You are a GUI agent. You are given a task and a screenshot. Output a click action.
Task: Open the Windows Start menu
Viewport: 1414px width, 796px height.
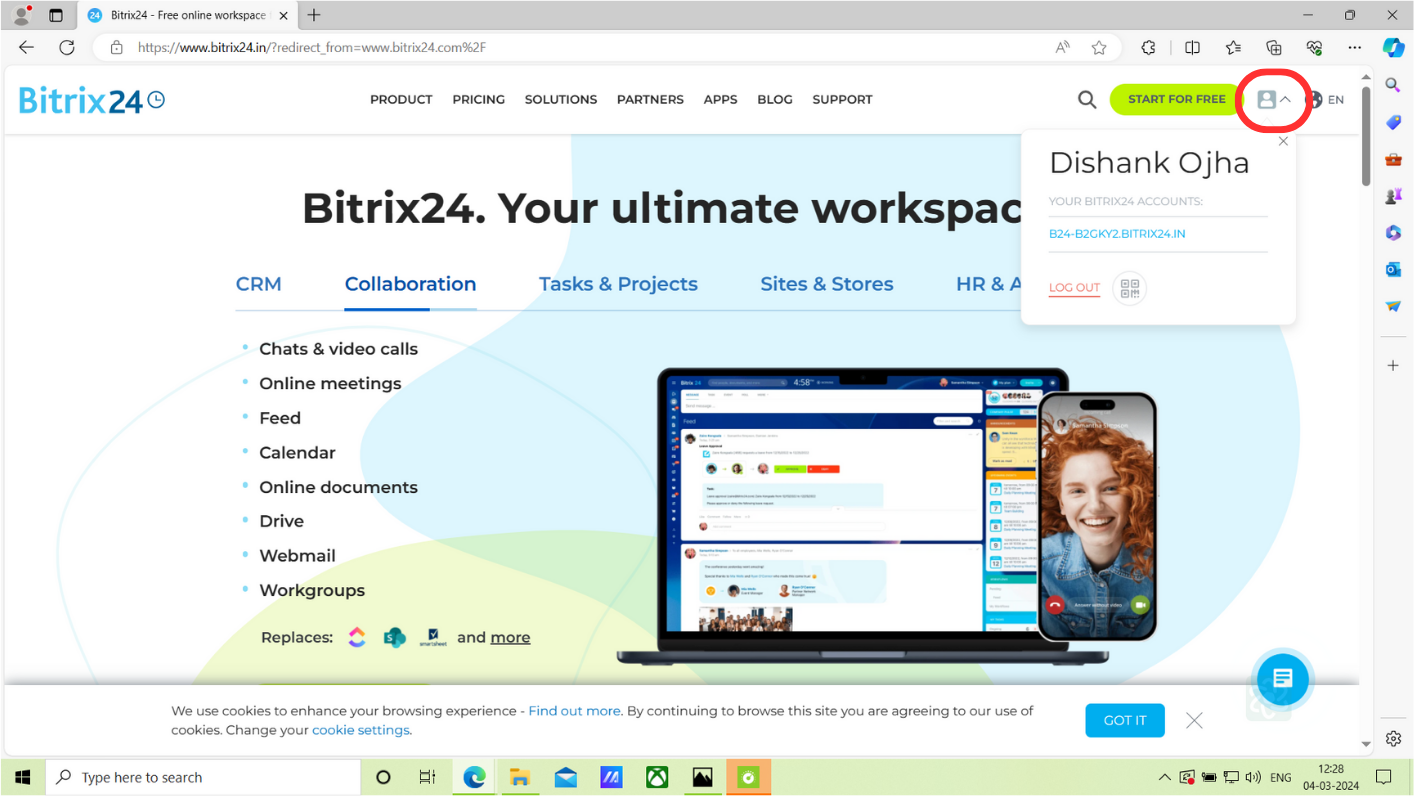(22, 777)
